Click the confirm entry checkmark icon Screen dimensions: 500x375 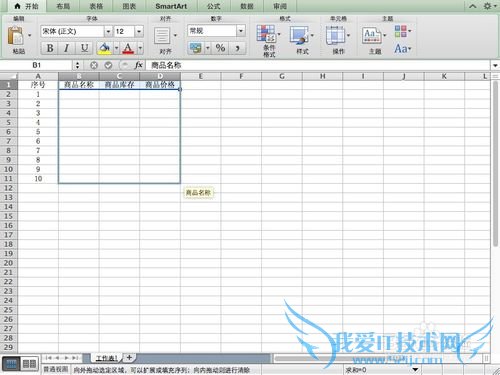[x=108, y=65]
